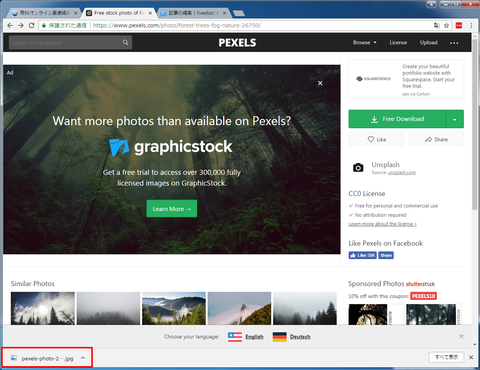Close the graphicstock ad with the X
This screenshot has height=370, width=480.
(320, 83)
